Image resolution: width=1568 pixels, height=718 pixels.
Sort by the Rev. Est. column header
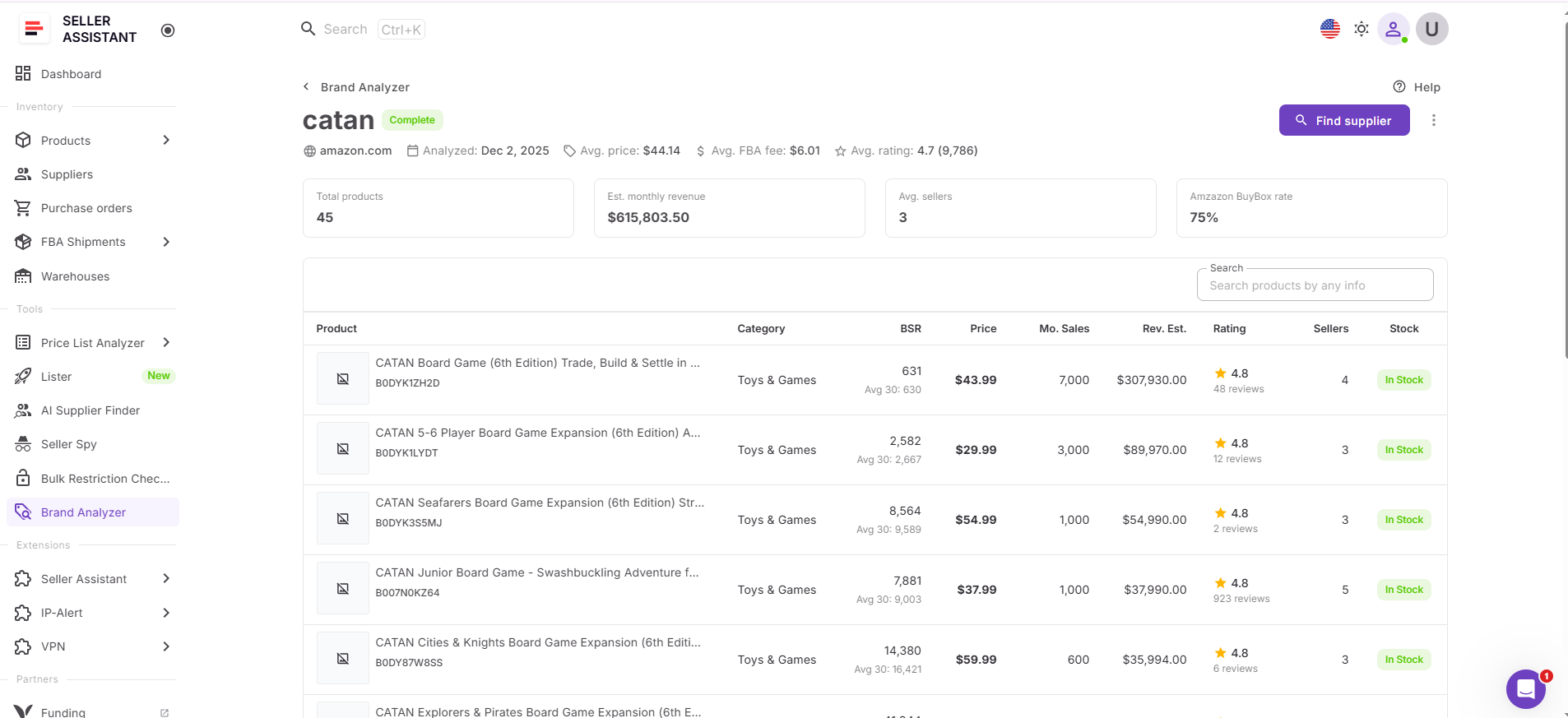pyautogui.click(x=1164, y=328)
